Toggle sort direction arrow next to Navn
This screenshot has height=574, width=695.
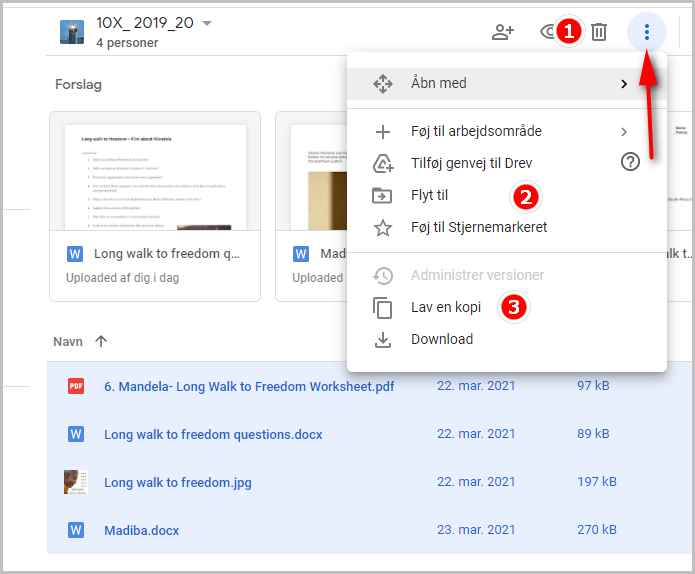[x=101, y=341]
